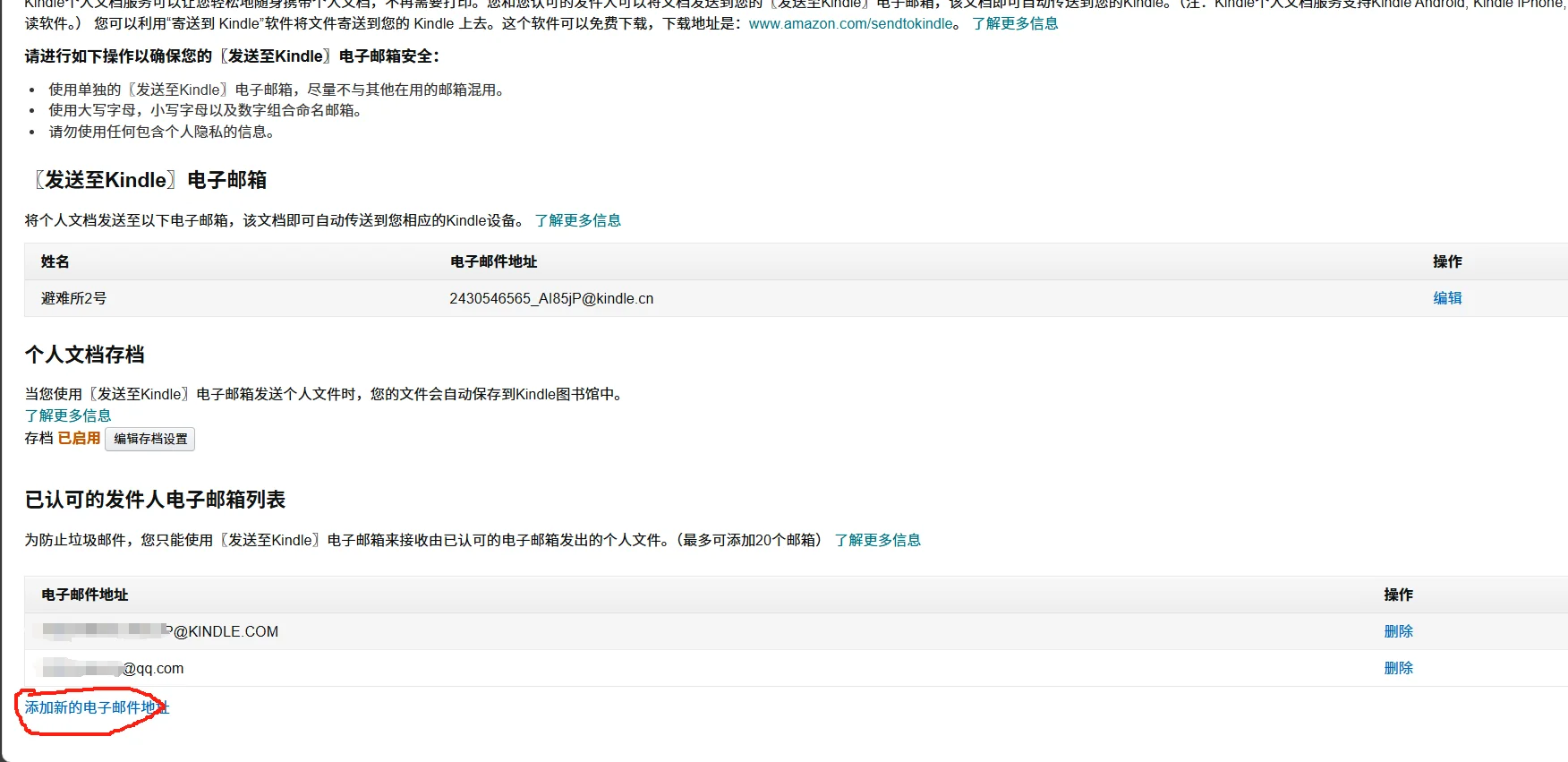Click the bullet text 使用大写字母，小写字母以及数字组合命名邮箱
Image resolution: width=1568 pixels, height=762 pixels.
point(208,110)
